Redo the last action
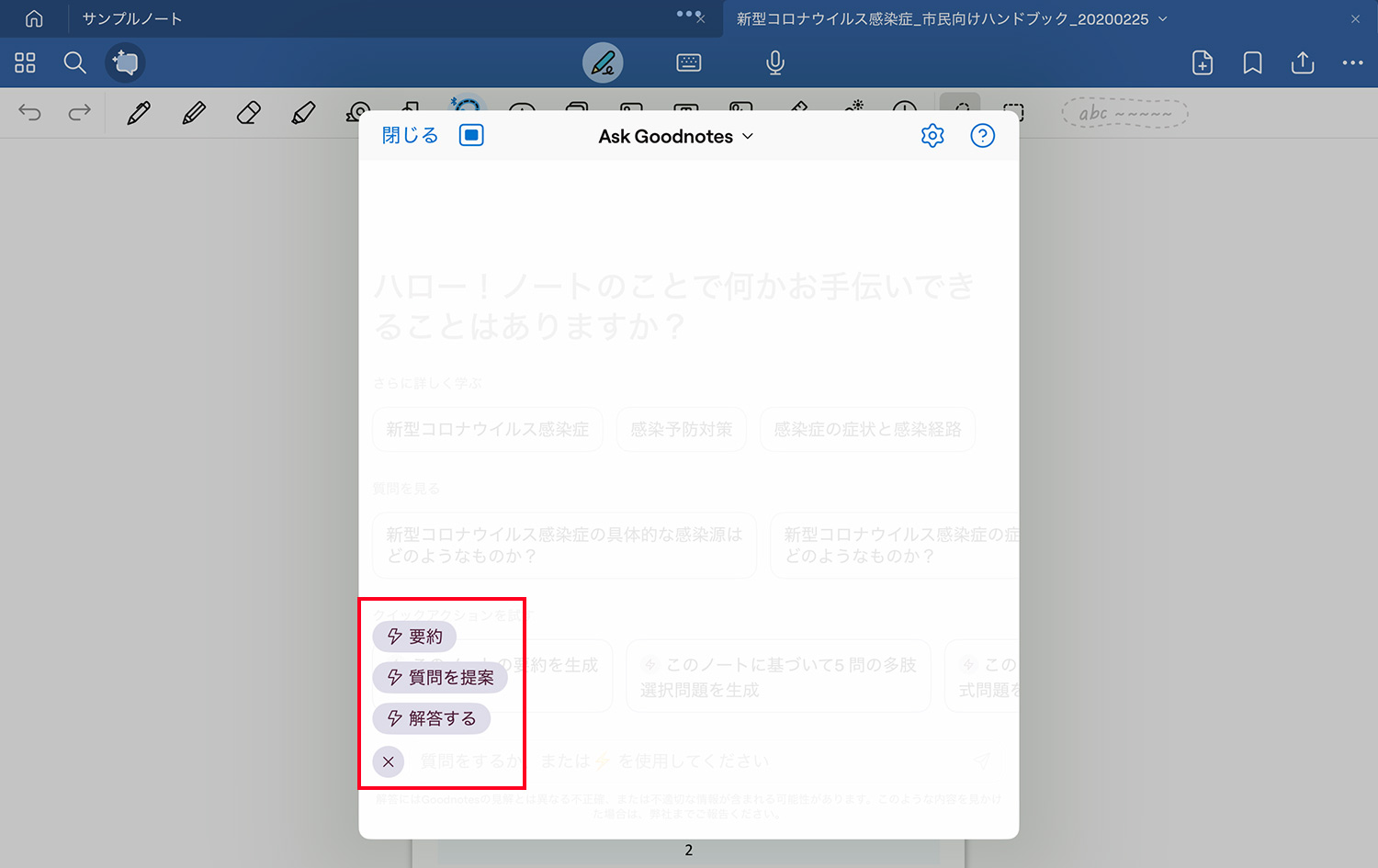 click(80, 113)
